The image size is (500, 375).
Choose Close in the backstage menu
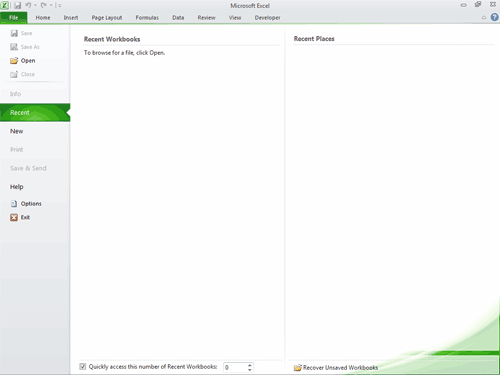click(22, 74)
